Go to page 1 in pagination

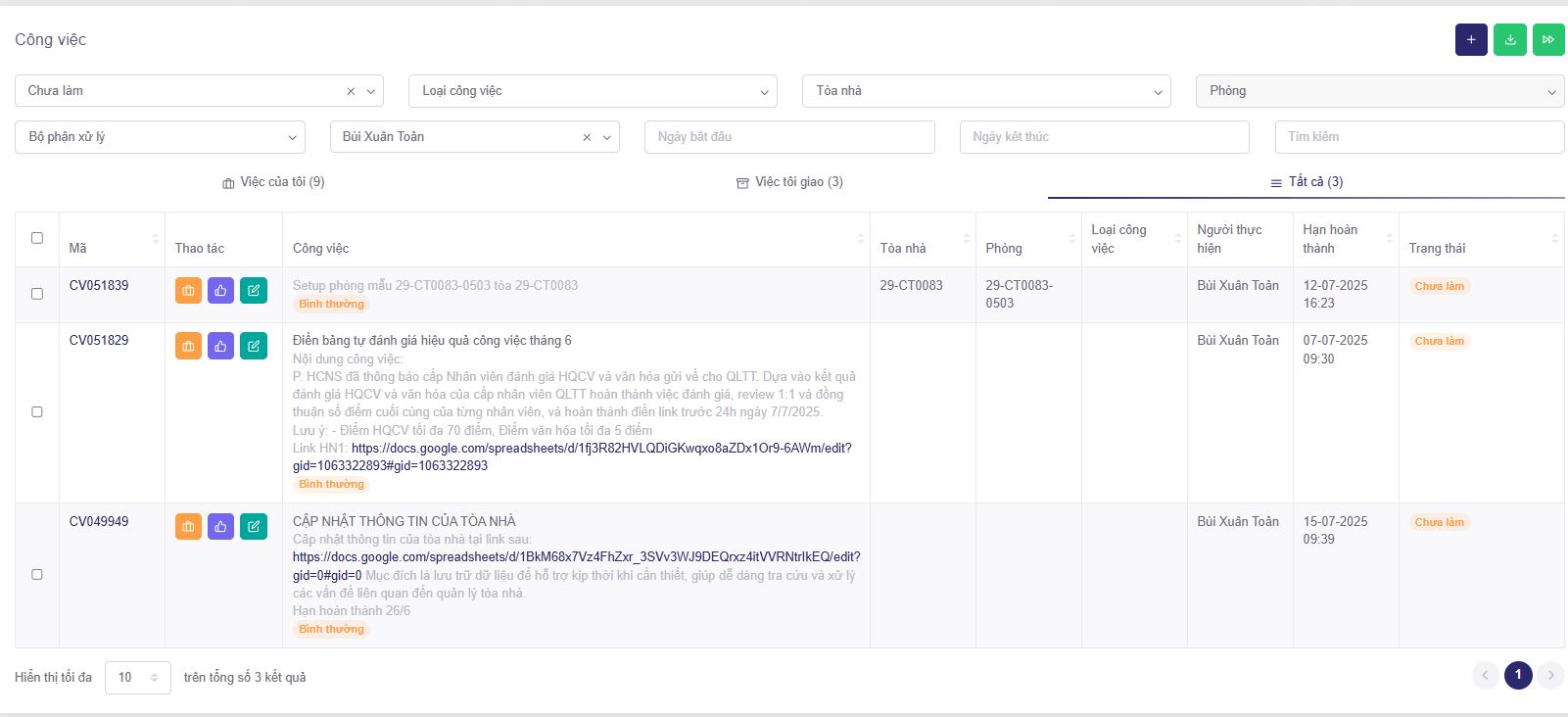[x=1517, y=675]
